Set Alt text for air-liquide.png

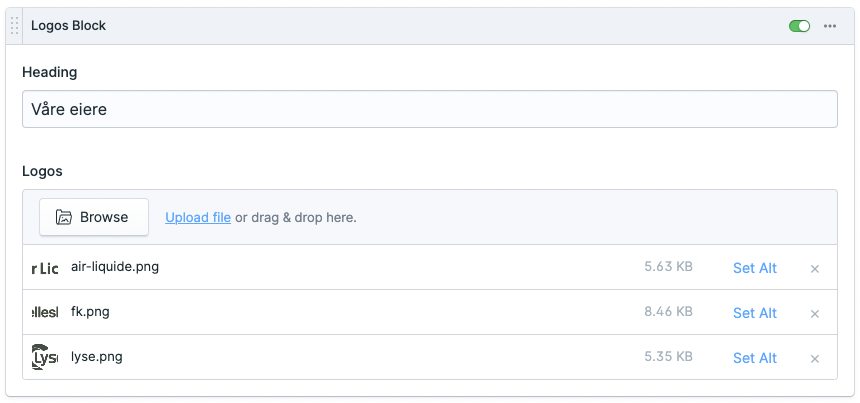[x=754, y=268]
